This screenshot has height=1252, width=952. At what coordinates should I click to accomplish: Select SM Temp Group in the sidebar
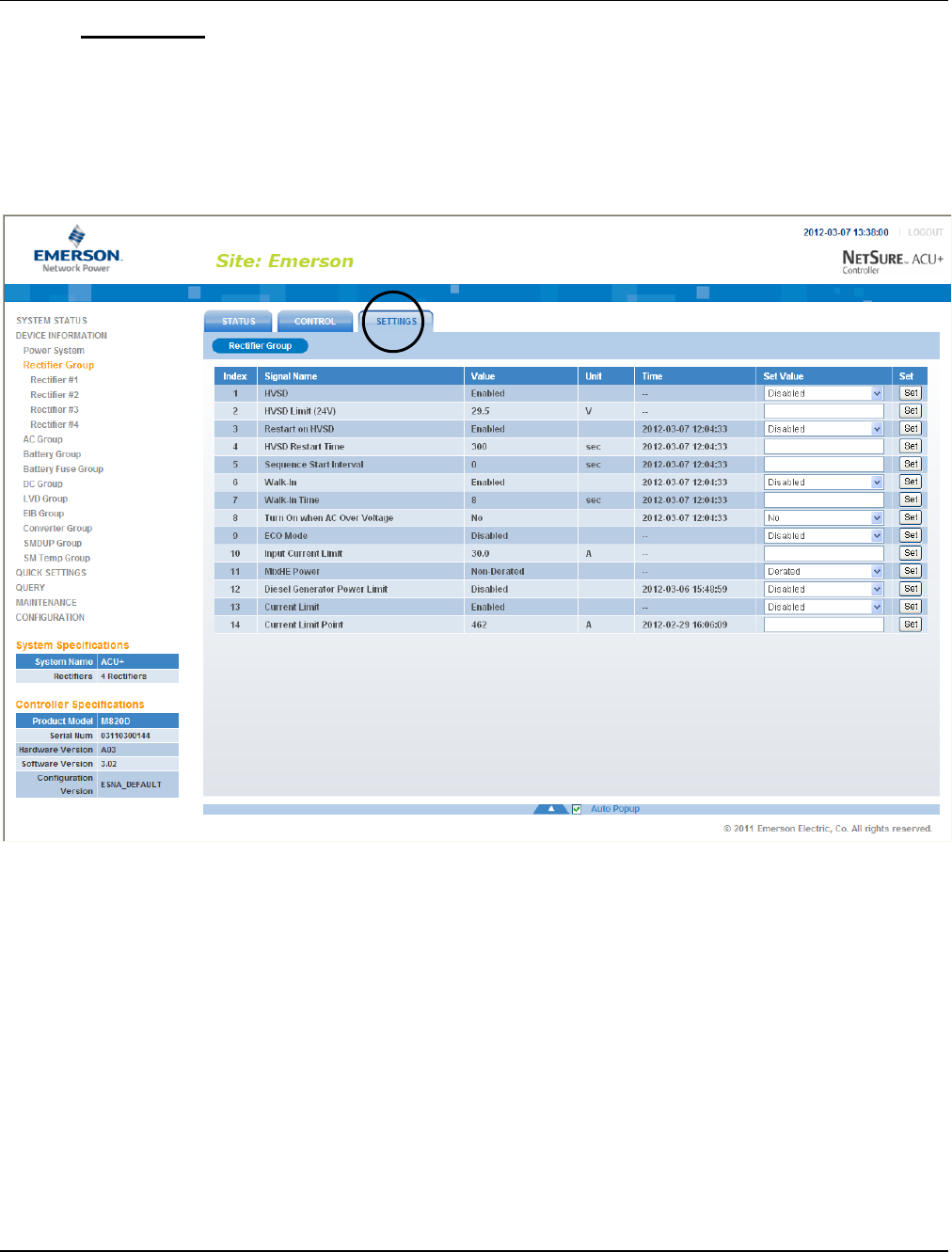click(x=56, y=559)
